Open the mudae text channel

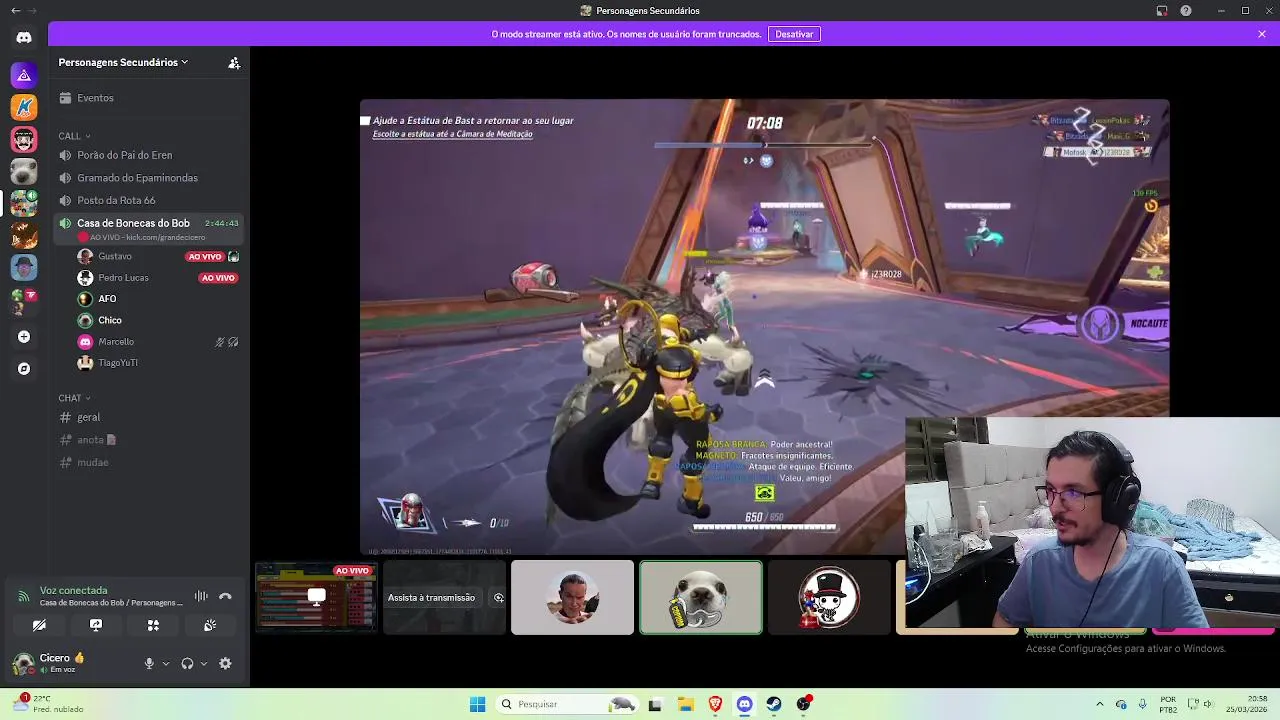(150, 462)
